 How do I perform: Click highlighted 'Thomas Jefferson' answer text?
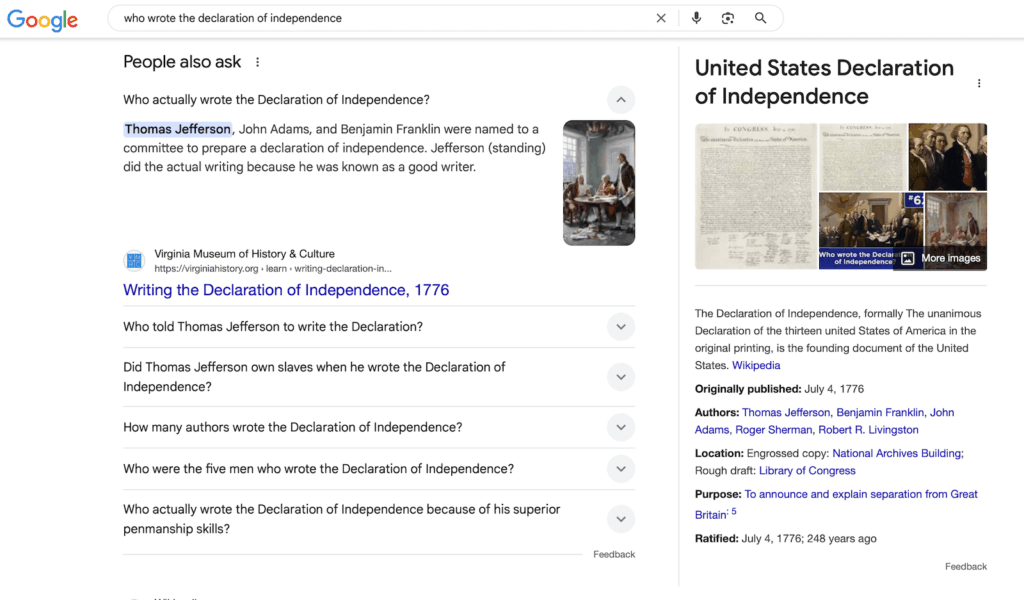[178, 129]
